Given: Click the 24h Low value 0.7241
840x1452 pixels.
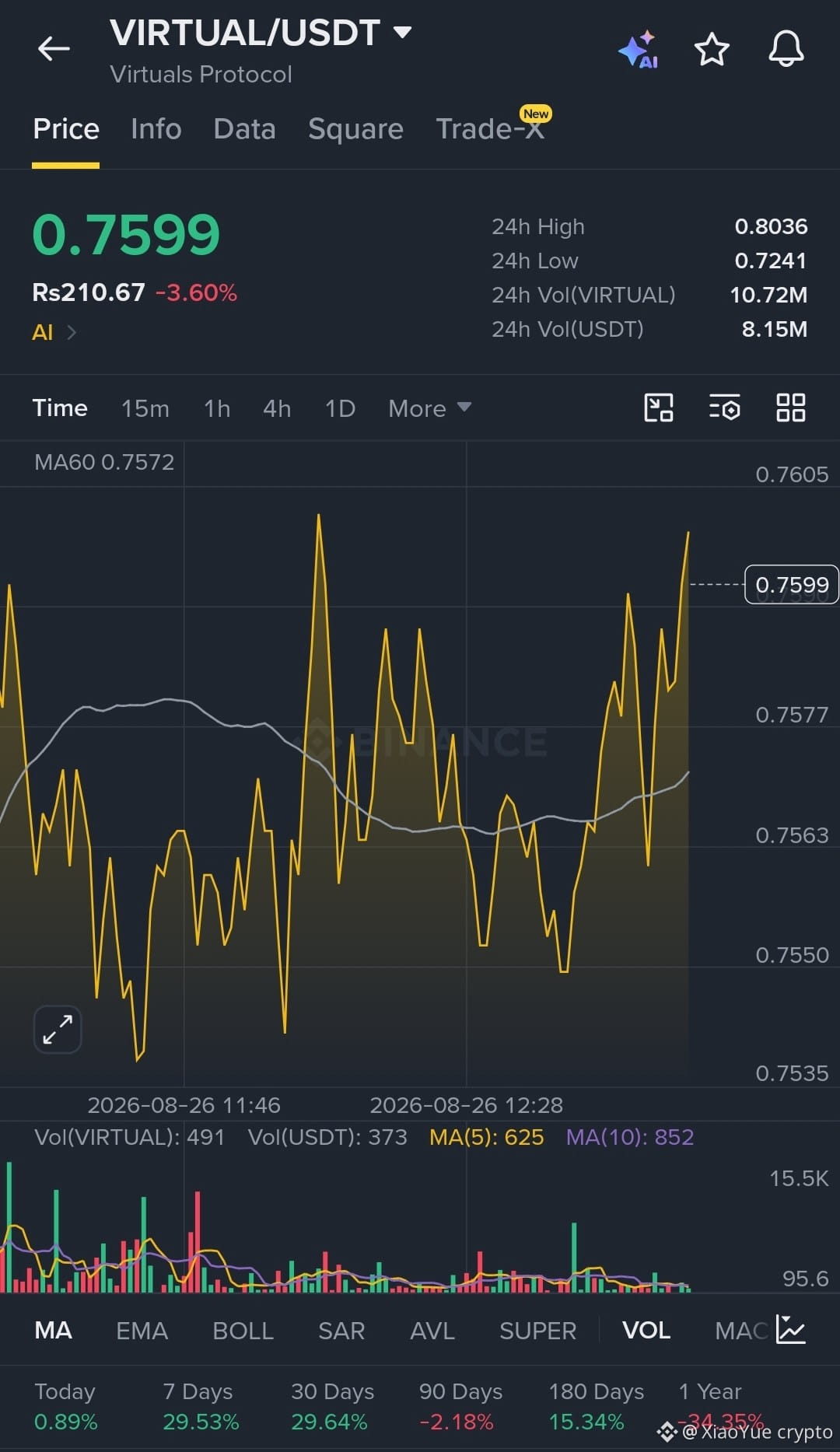Looking at the screenshot, I should [x=771, y=261].
